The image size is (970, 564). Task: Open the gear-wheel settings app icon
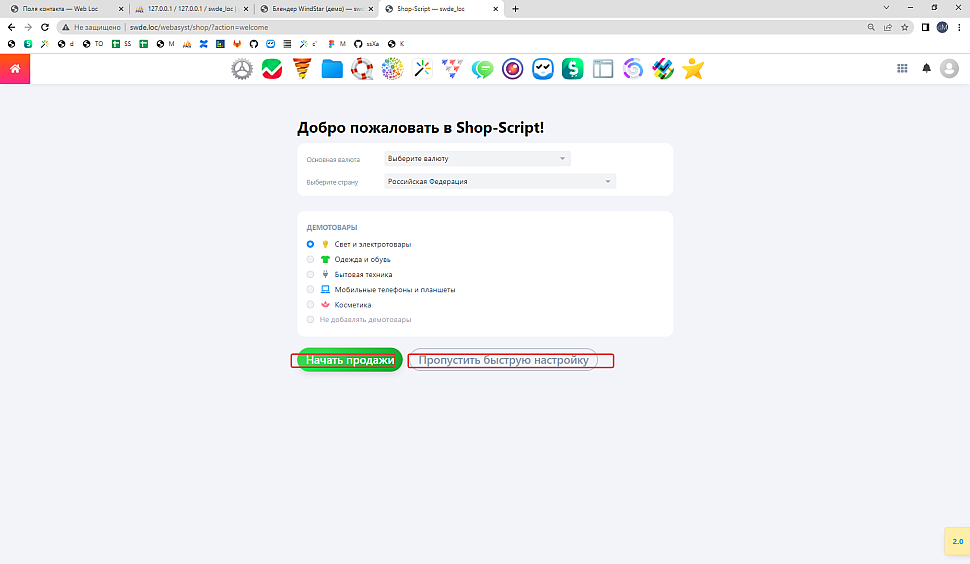(242, 69)
